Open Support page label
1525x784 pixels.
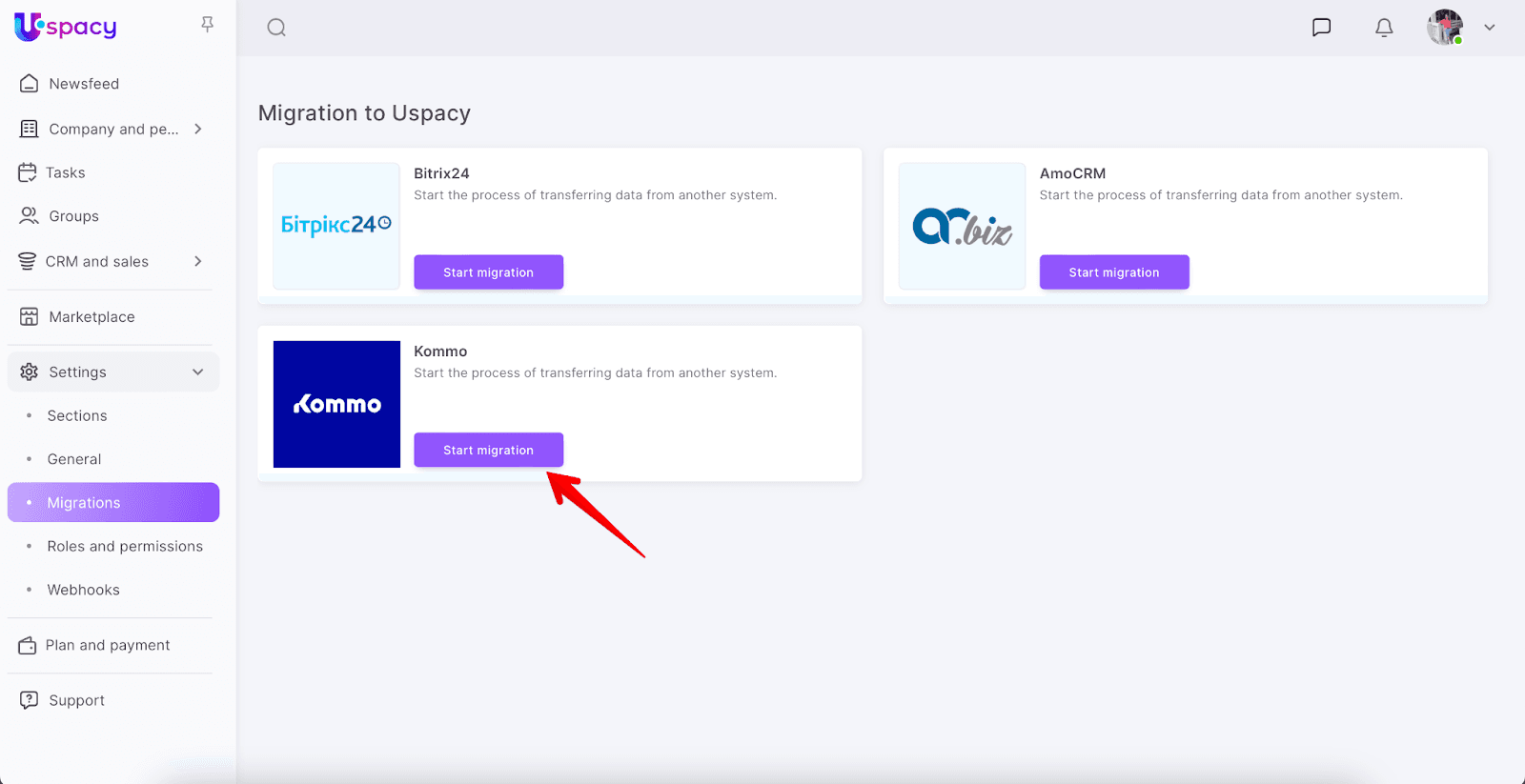point(77,700)
